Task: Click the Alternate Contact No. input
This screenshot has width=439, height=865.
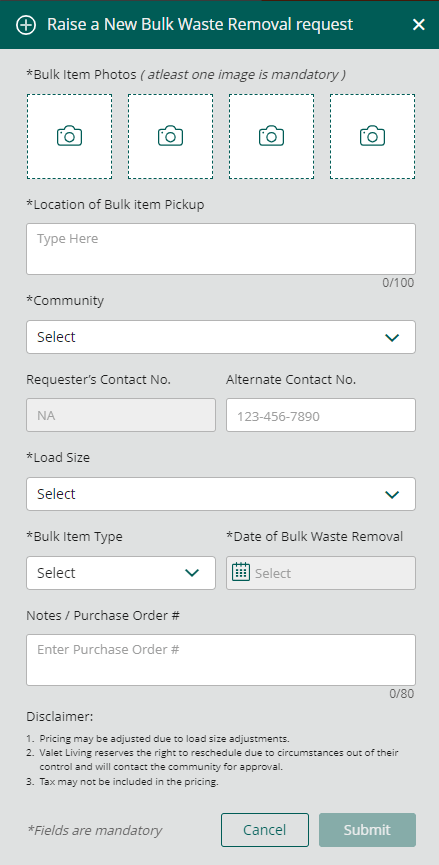Action: point(321,415)
